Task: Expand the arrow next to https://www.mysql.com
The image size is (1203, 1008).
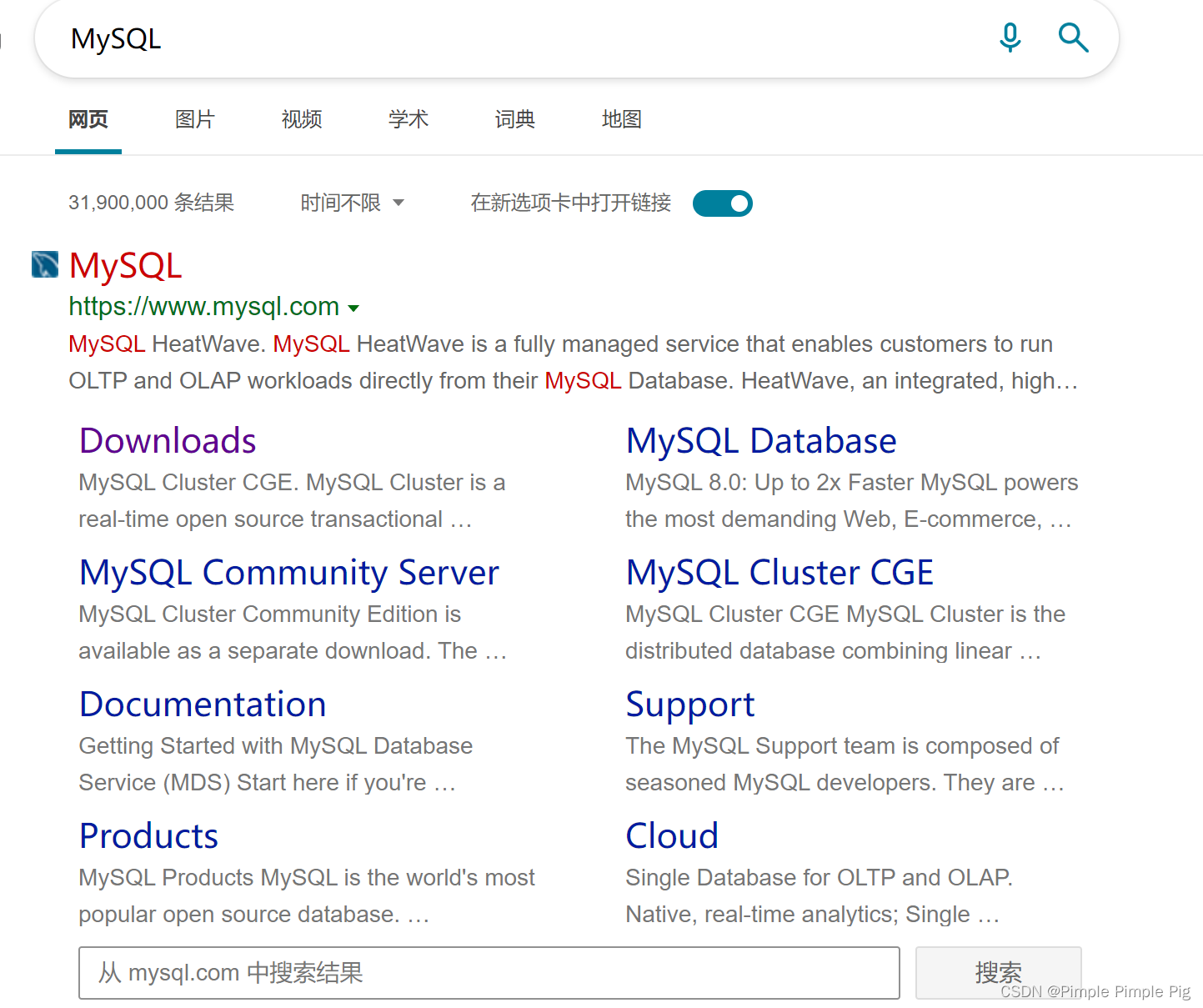Action: click(353, 308)
